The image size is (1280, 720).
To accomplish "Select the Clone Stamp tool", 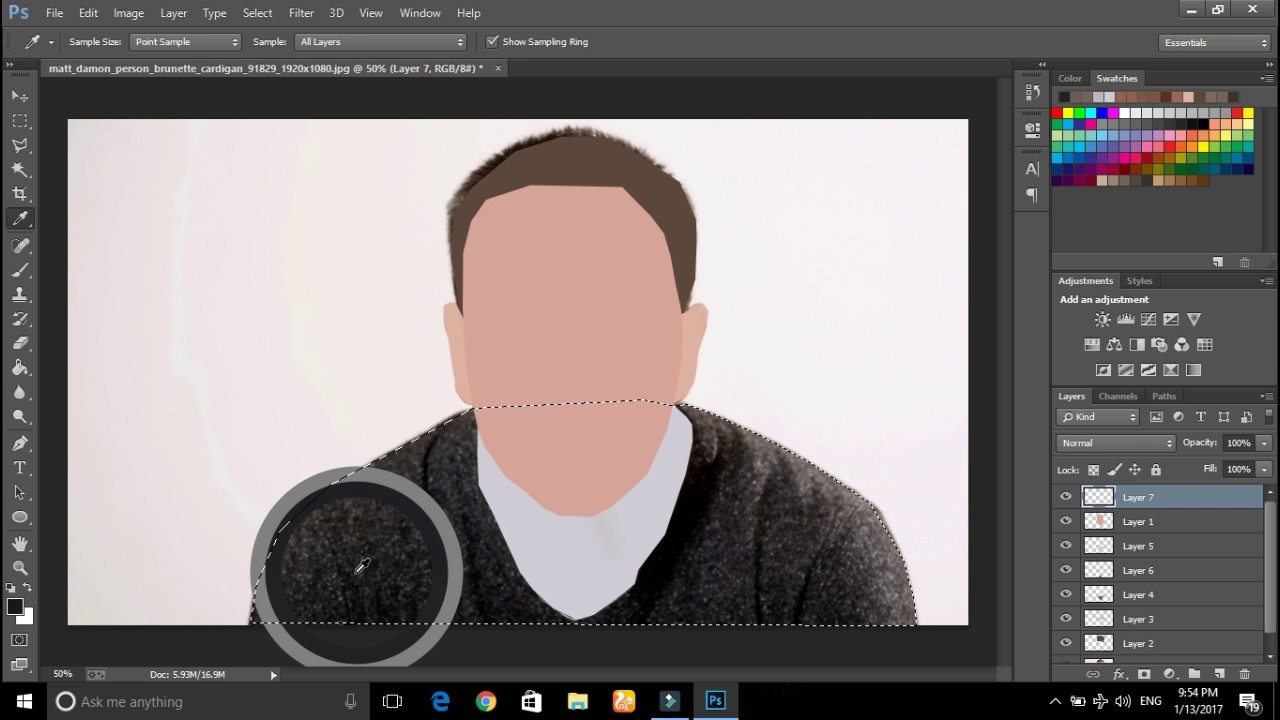I will [20, 294].
